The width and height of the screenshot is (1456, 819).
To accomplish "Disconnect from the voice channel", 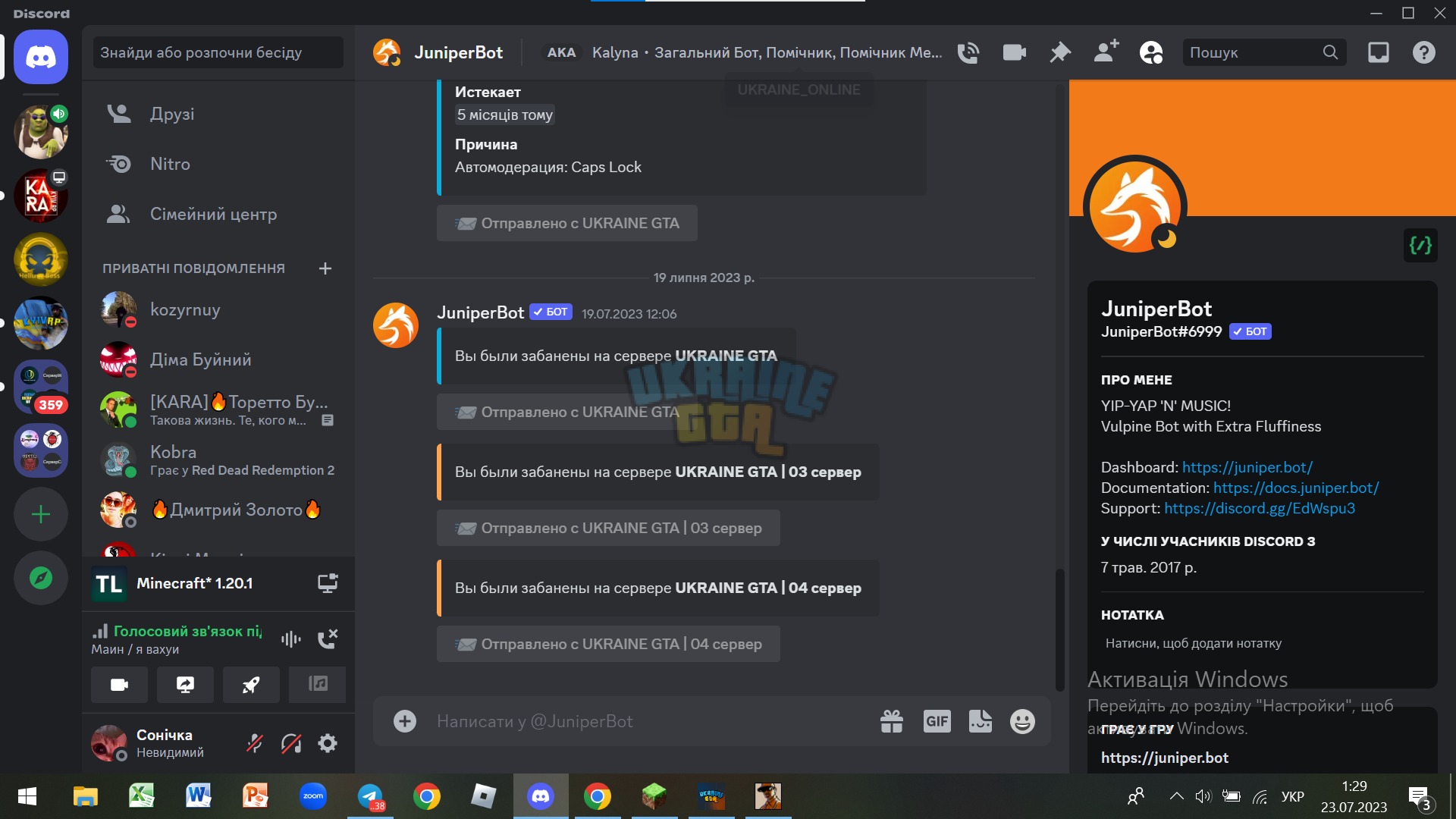I will 328,639.
